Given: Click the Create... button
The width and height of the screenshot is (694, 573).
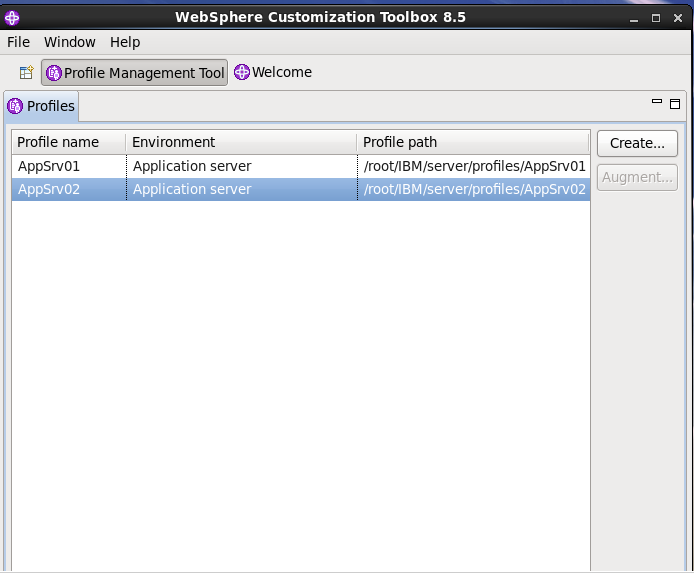Looking at the screenshot, I should tap(637, 143).
